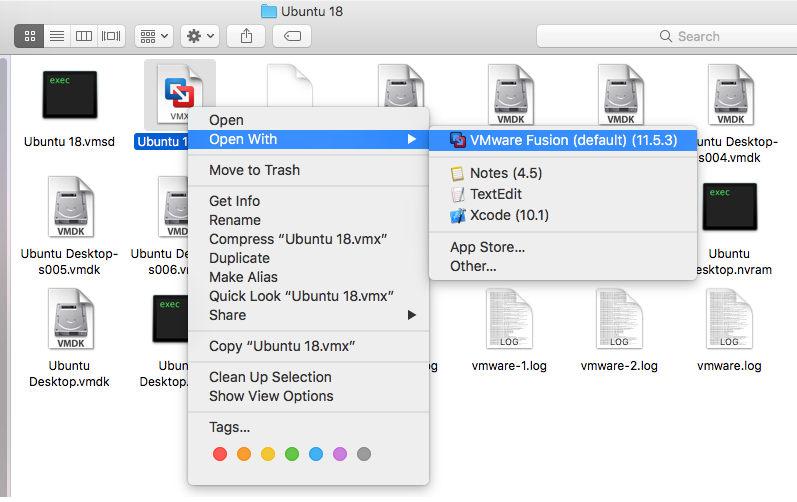Choose Duplicate in context menu
This screenshot has width=797, height=502.
pyautogui.click(x=308, y=258)
